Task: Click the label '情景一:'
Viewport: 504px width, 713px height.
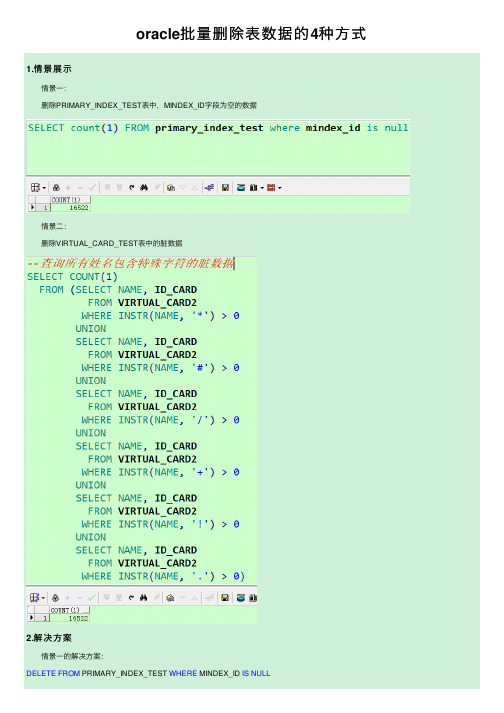Action: coord(54,88)
